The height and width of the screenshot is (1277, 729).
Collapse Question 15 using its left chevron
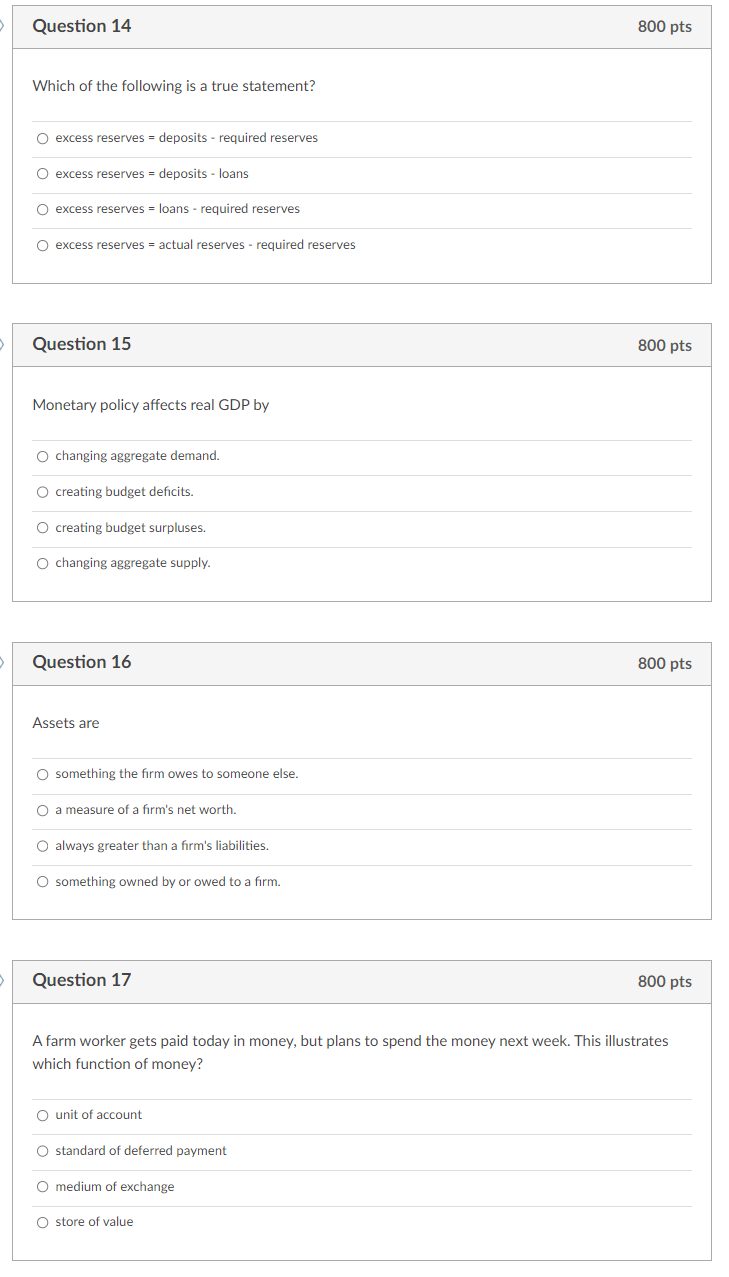2,344
